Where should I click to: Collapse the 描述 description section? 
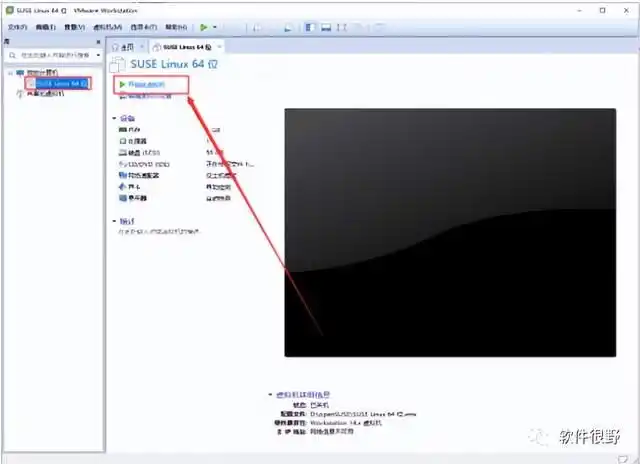click(x=114, y=221)
